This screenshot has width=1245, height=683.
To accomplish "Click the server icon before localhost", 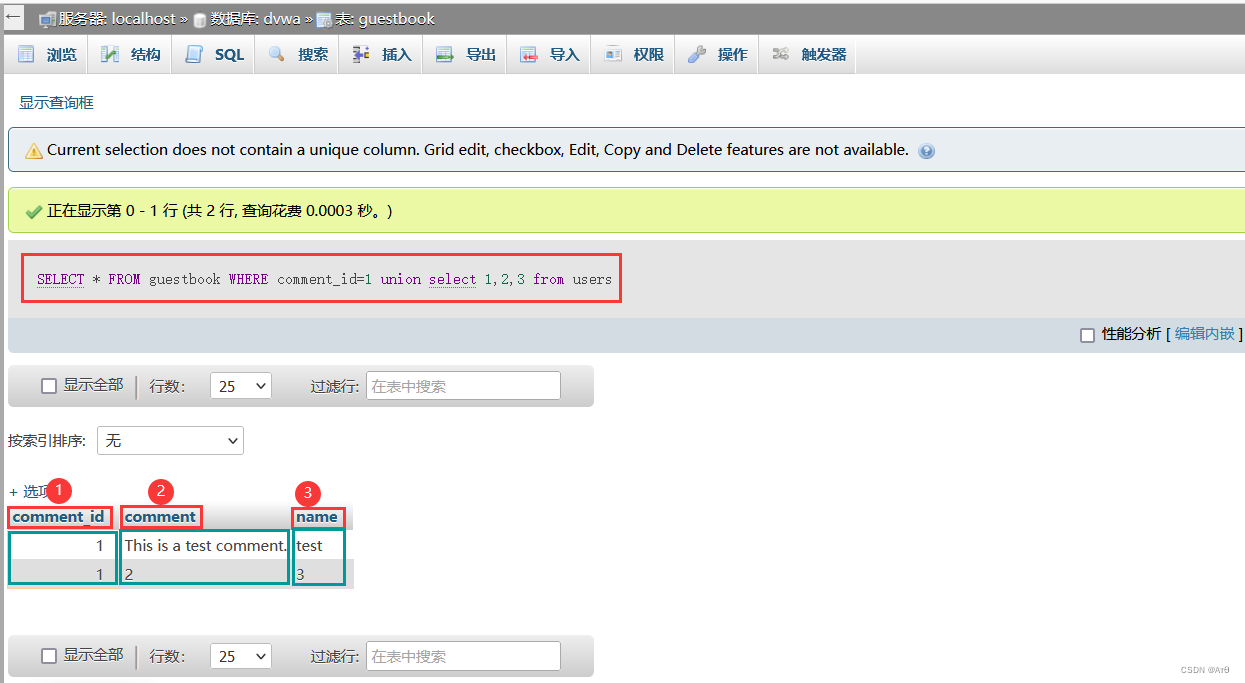I will [x=47, y=19].
